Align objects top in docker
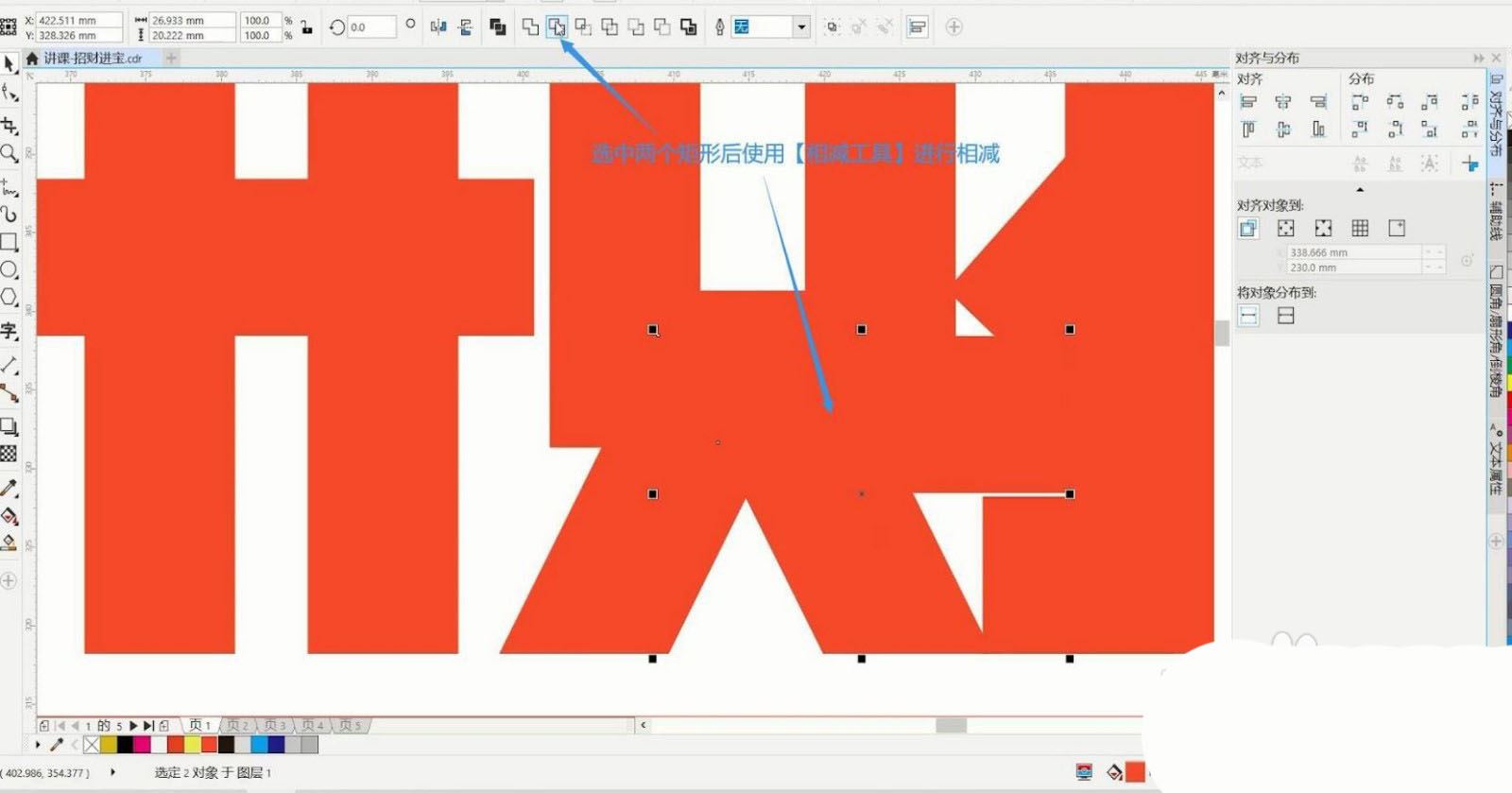The image size is (1512, 793). (1248, 129)
